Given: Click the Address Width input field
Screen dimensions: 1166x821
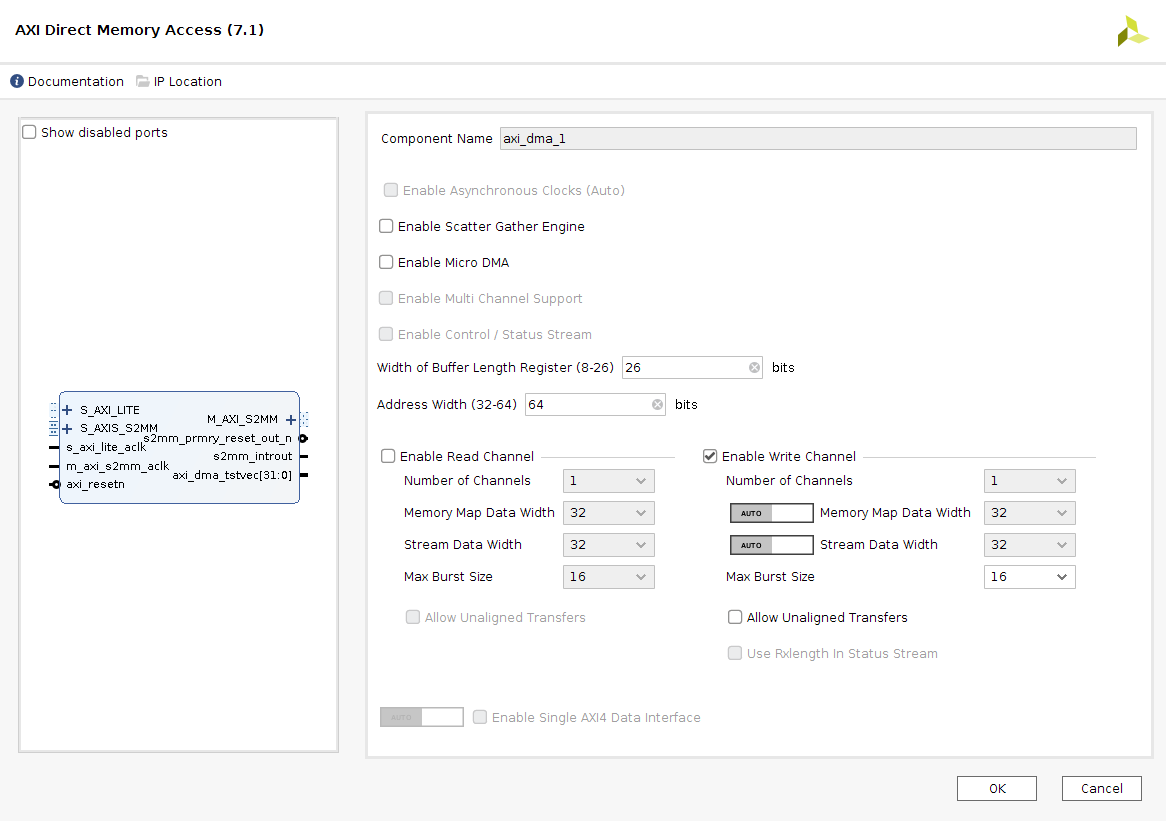Looking at the screenshot, I should tap(587, 405).
